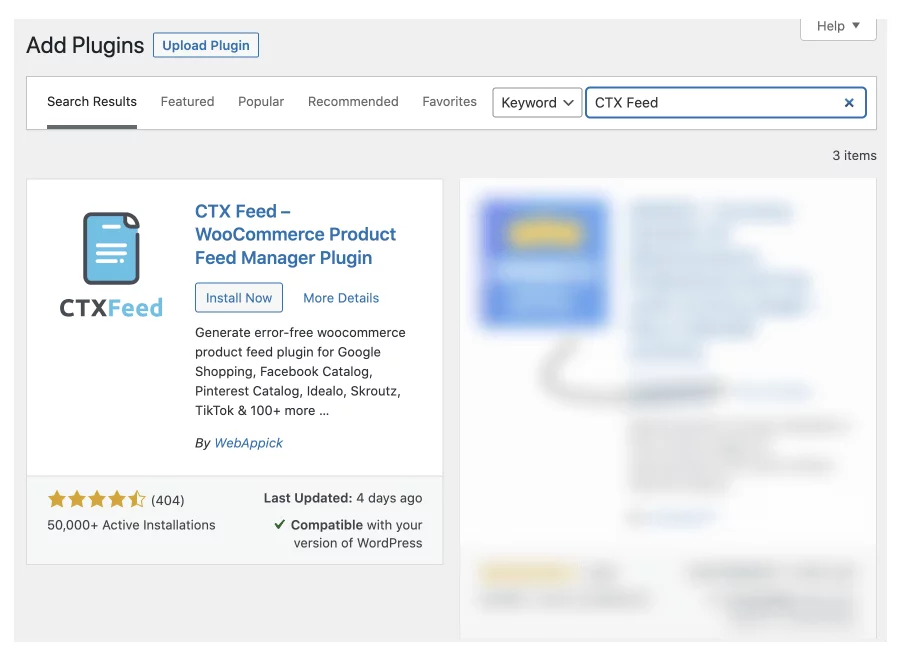Expand the Keyword search type dropdown
This screenshot has width=901, height=661.
click(x=537, y=102)
